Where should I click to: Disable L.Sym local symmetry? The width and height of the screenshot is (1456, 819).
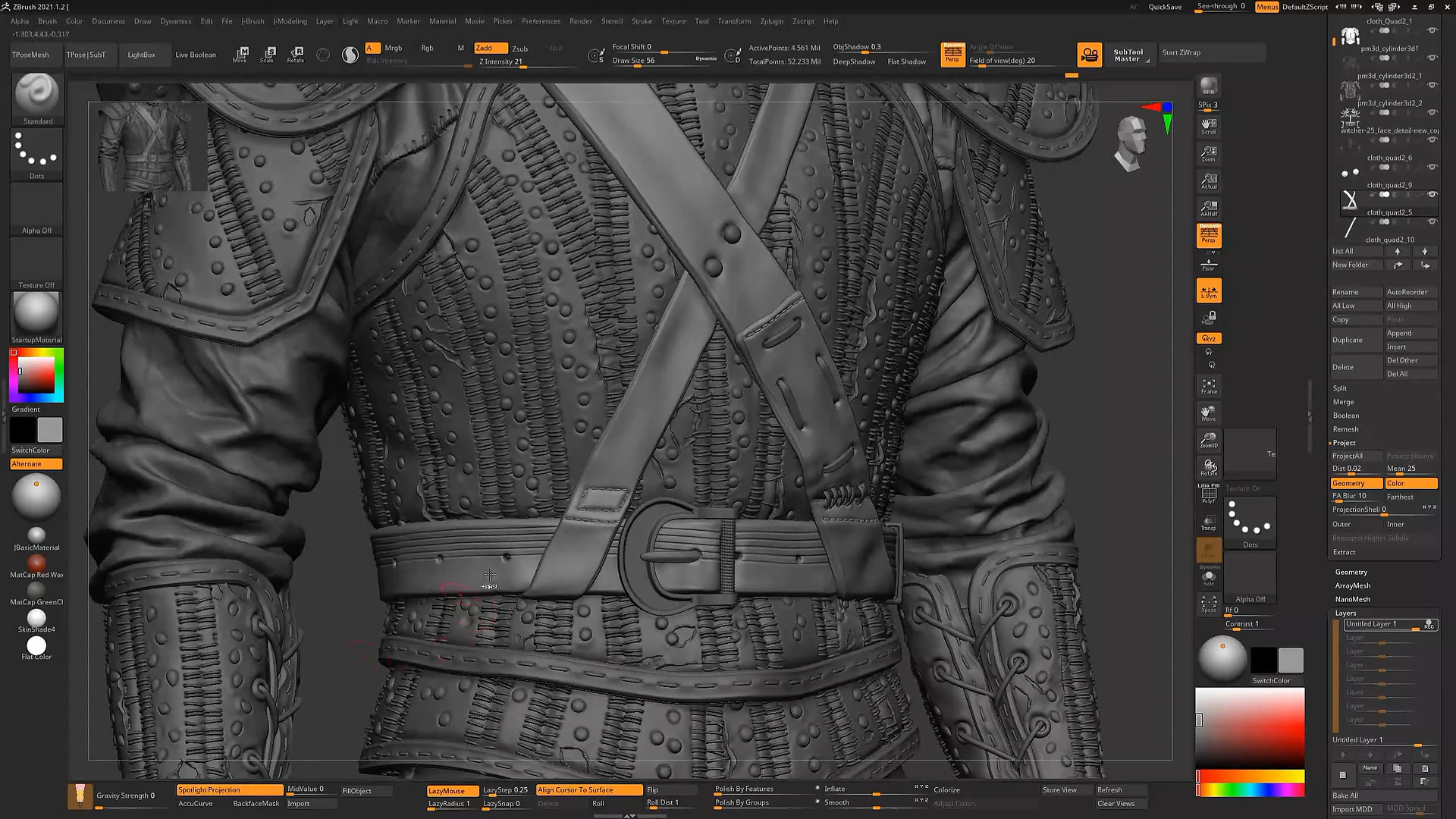point(1209,290)
